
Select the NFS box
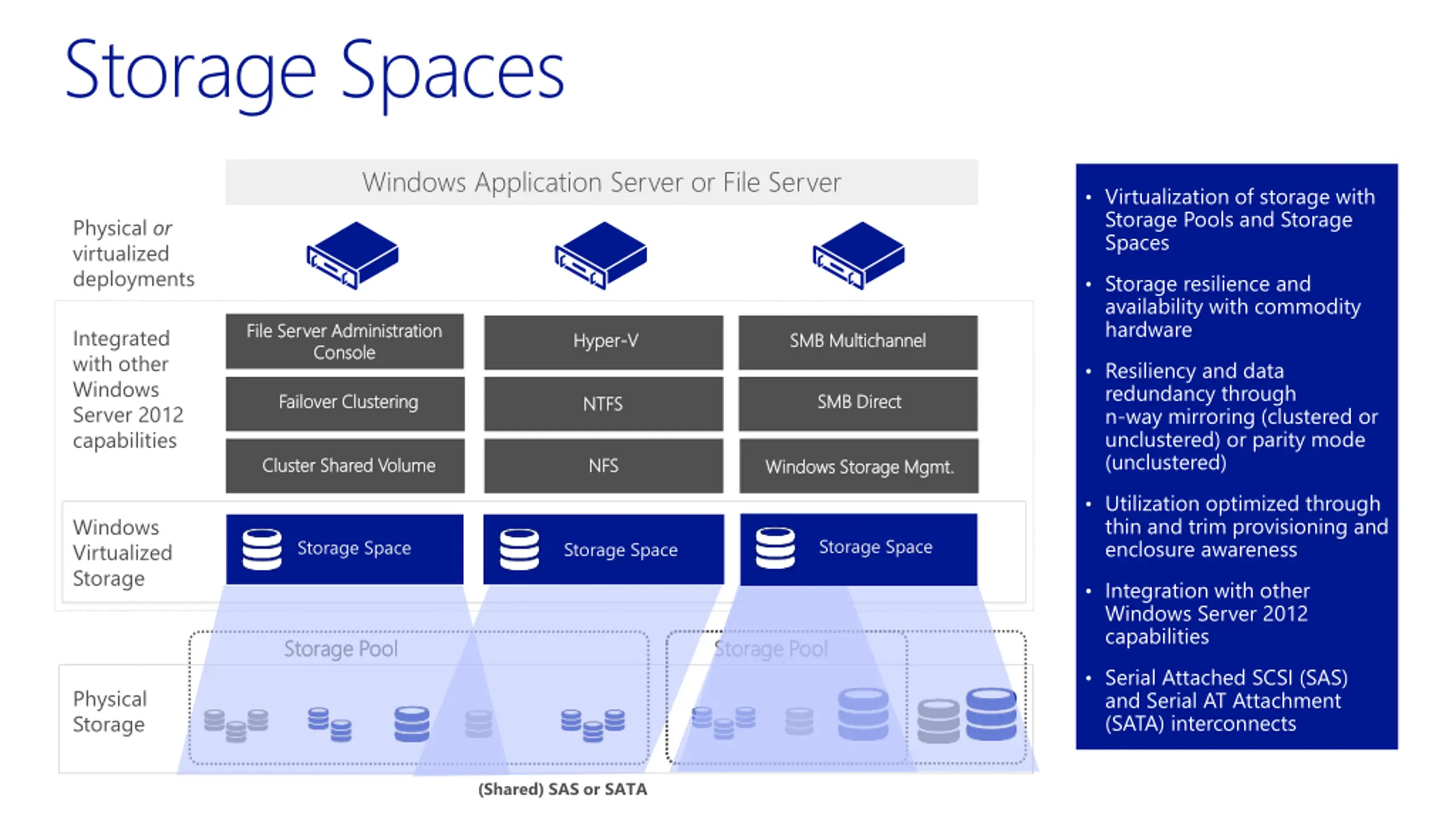coord(603,465)
